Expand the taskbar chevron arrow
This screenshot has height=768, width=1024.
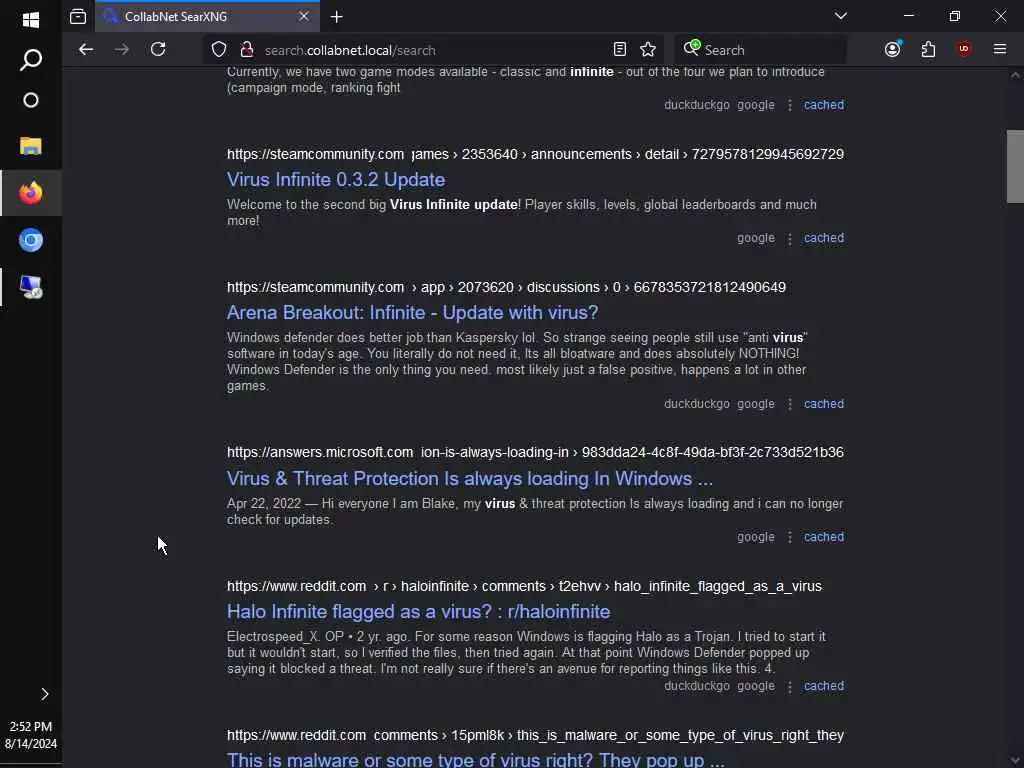pyautogui.click(x=44, y=694)
